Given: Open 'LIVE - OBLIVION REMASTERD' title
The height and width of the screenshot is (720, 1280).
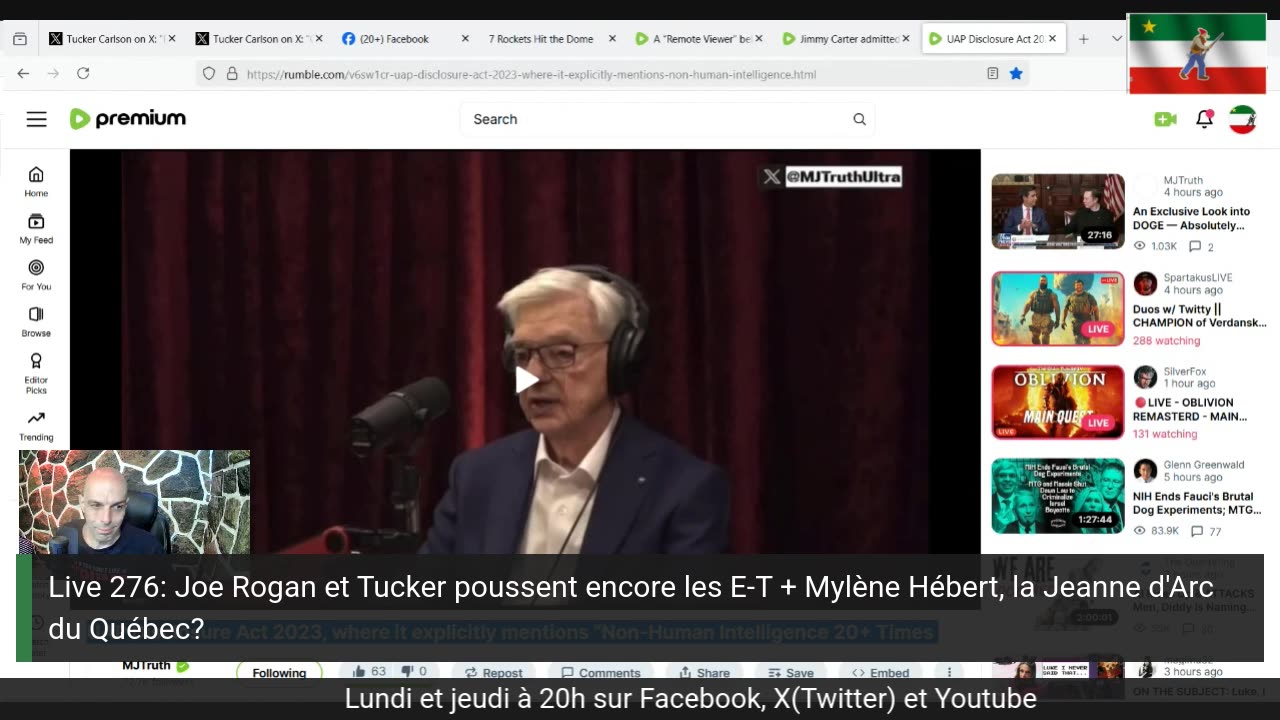Looking at the screenshot, I should pos(1189,409).
